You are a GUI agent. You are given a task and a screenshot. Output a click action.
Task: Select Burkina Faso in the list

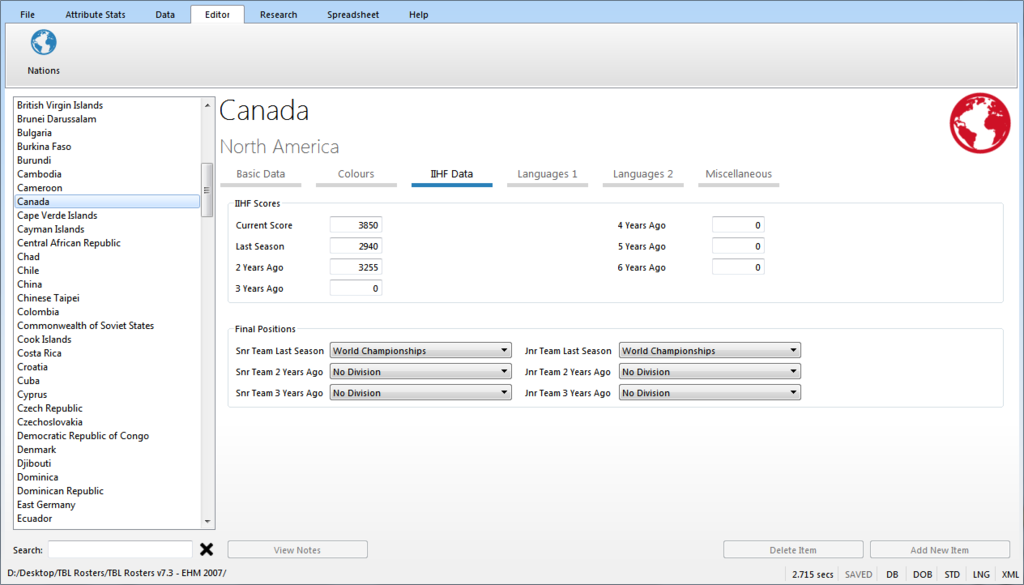coord(107,146)
